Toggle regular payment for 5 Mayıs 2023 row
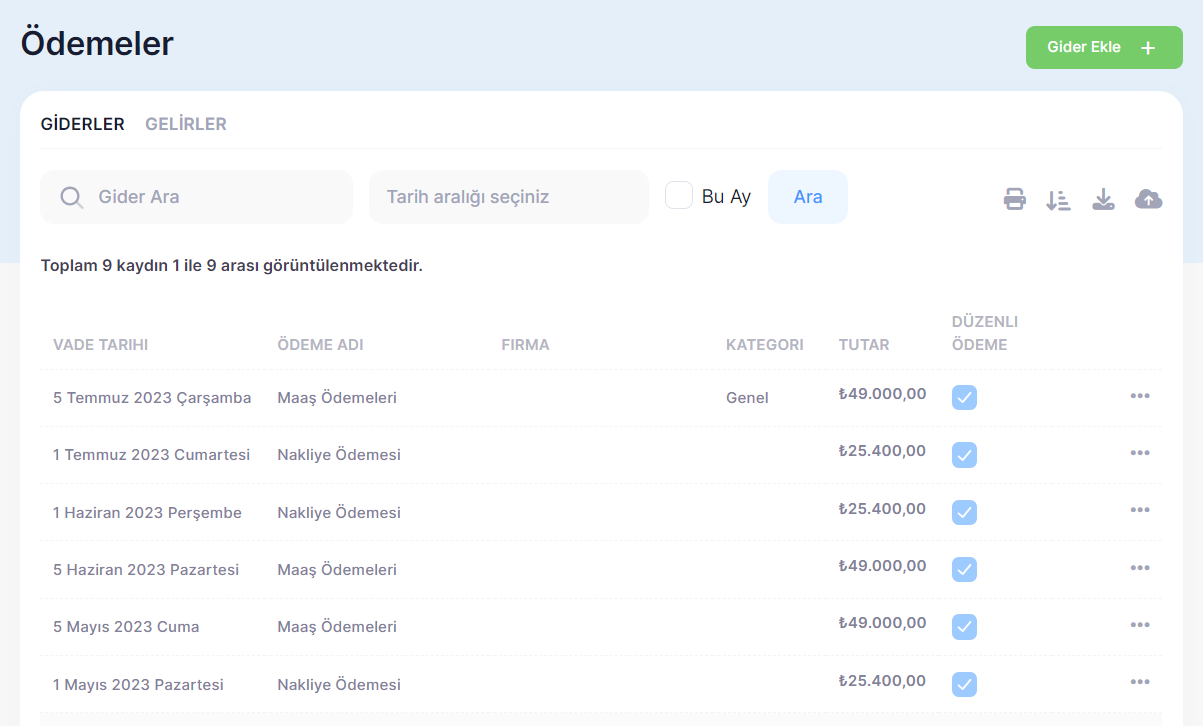The width and height of the screenshot is (1203, 726). click(964, 627)
